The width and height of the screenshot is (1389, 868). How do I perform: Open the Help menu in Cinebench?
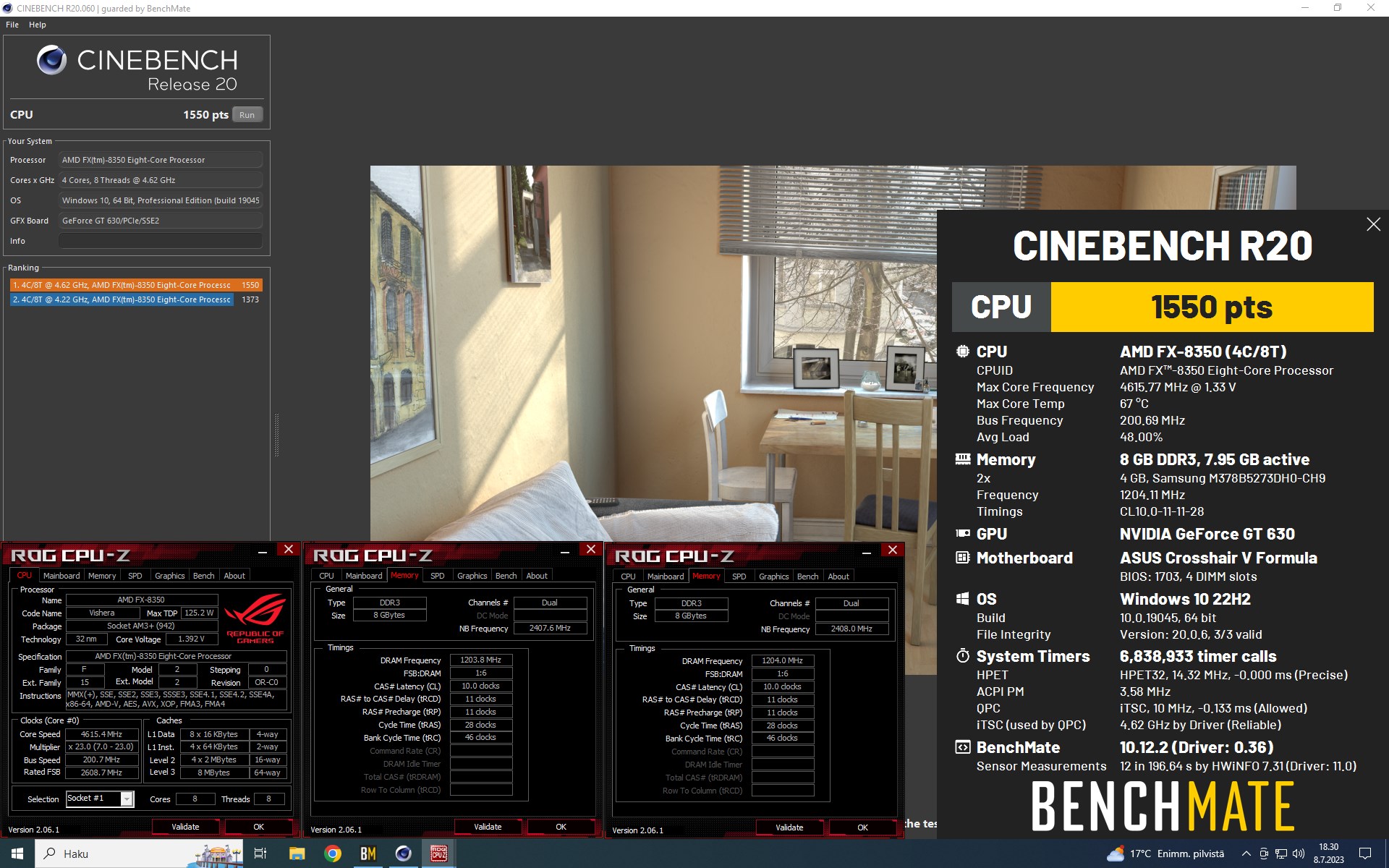point(38,25)
